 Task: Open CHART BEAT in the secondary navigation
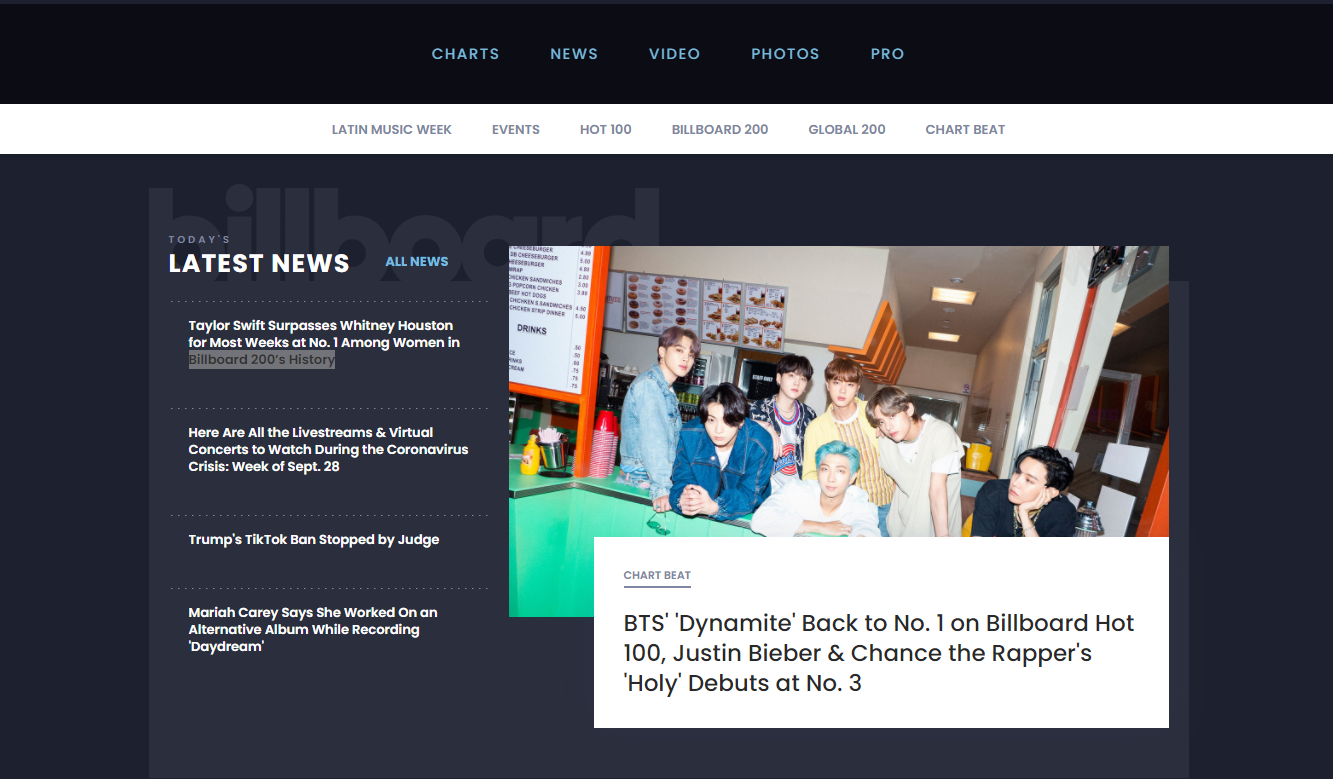point(965,130)
